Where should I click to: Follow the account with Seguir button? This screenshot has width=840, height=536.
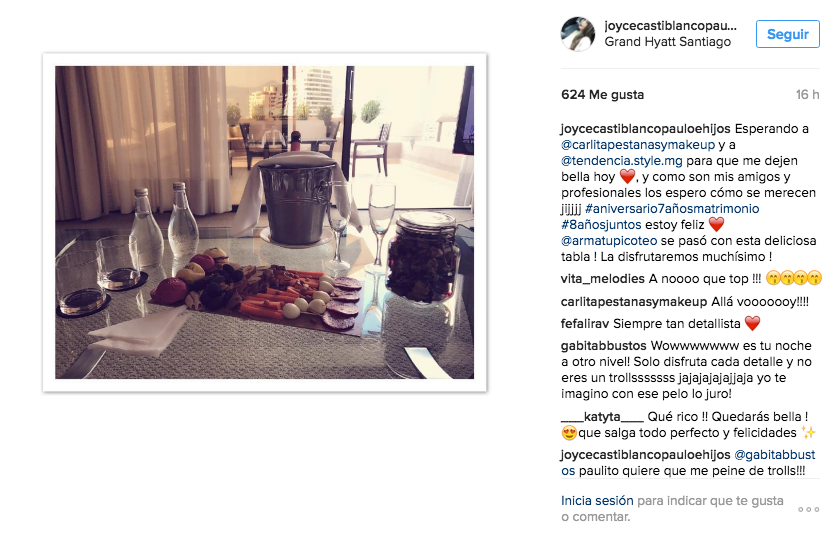coord(788,34)
